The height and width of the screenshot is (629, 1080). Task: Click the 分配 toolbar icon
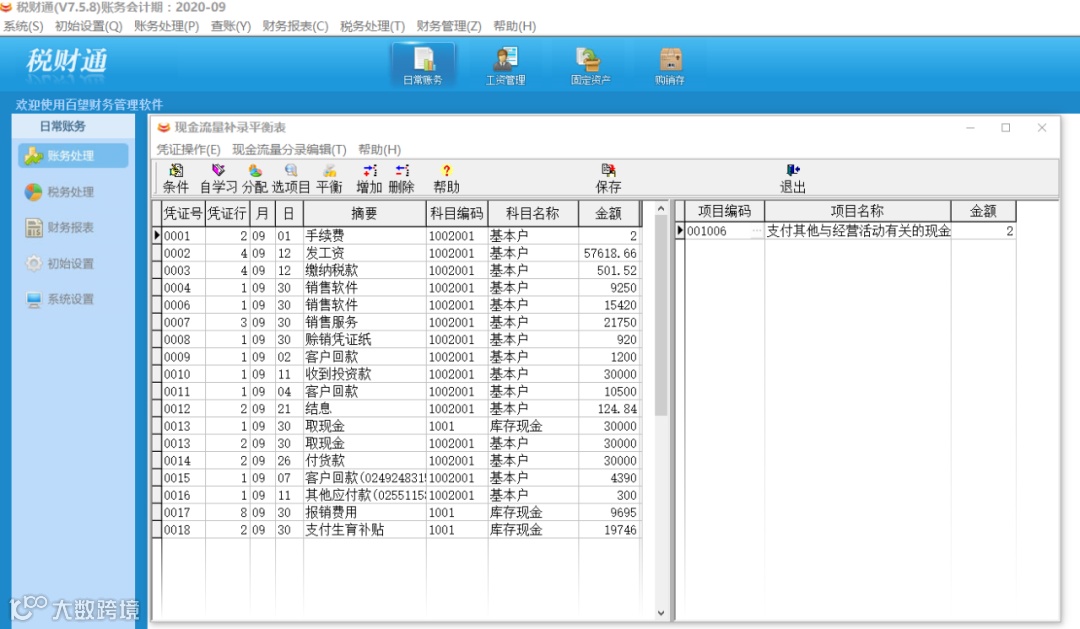pyautogui.click(x=255, y=178)
